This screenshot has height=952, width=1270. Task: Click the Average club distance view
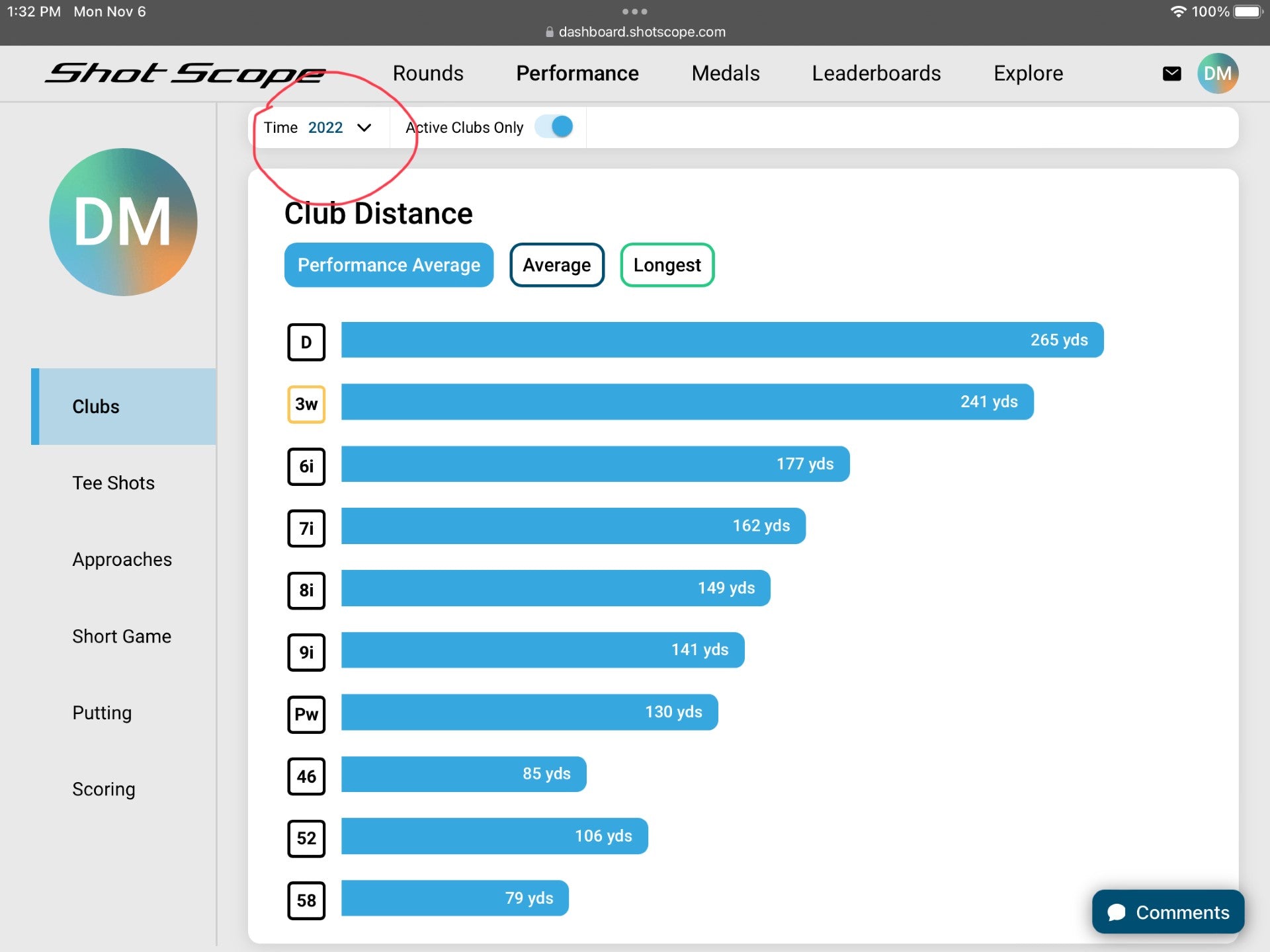click(x=556, y=264)
